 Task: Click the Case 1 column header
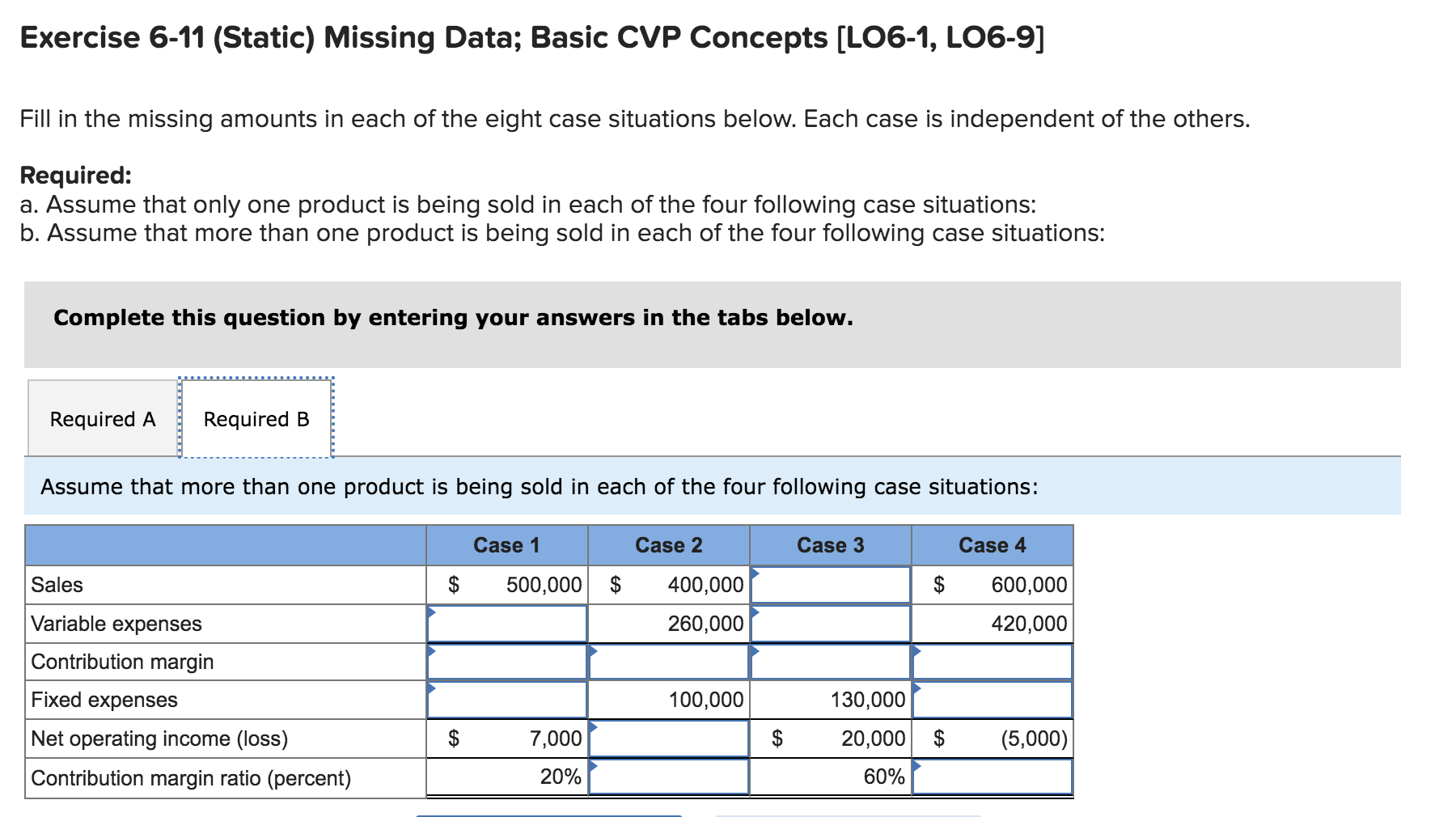coord(506,544)
